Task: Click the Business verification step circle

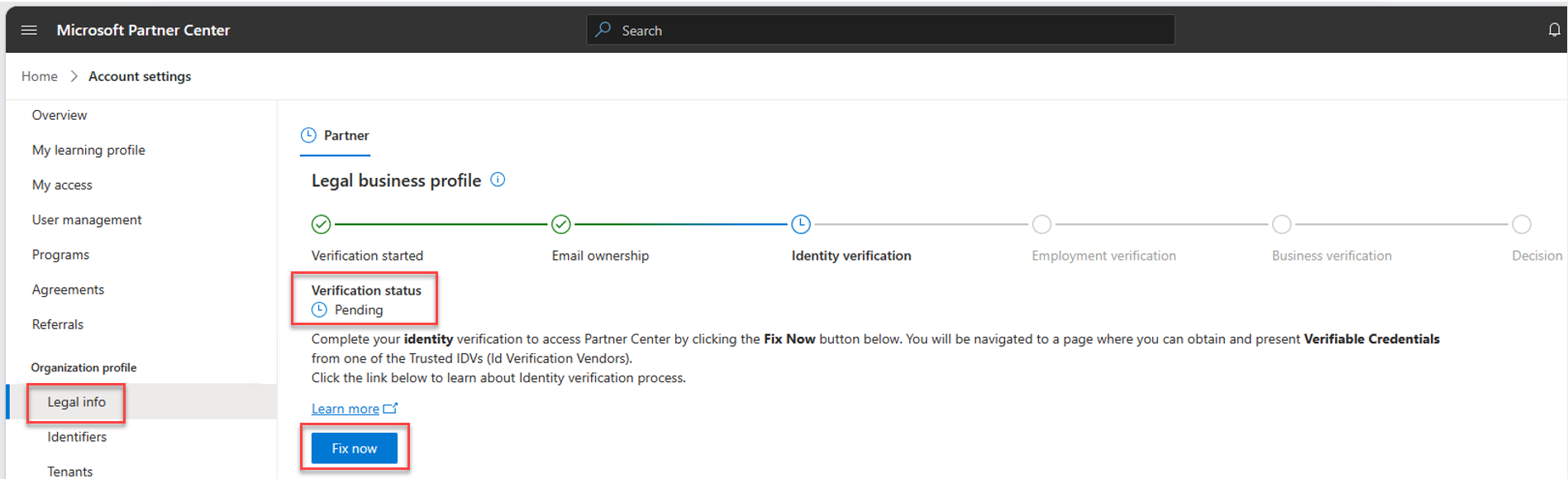Action: (x=1281, y=224)
